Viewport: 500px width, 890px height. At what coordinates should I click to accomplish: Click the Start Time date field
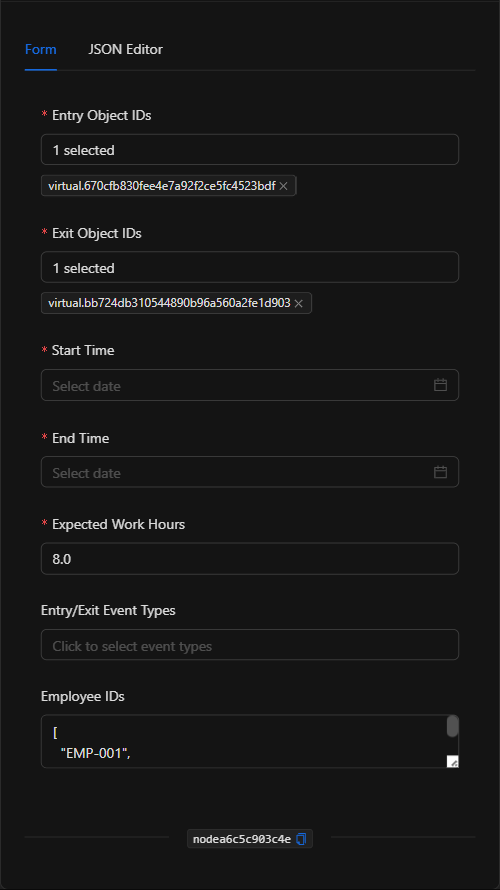click(250, 385)
